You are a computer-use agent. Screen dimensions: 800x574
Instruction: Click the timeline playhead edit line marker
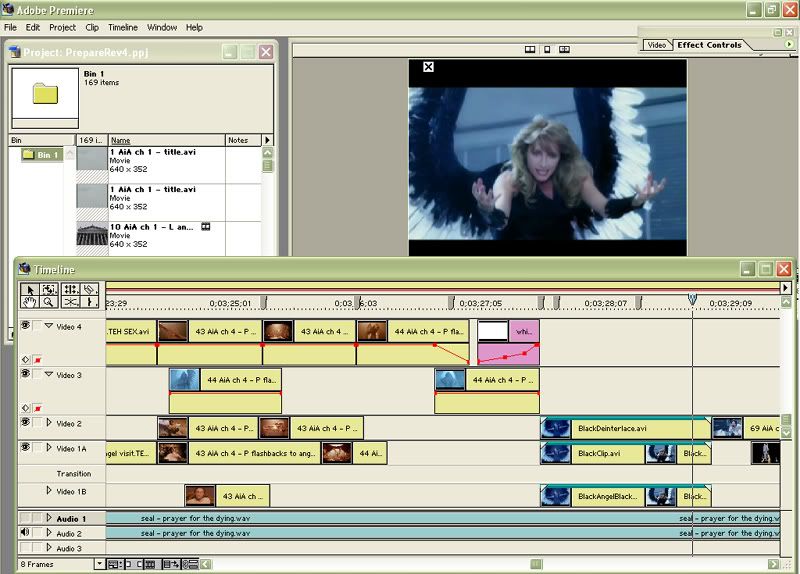tap(692, 298)
